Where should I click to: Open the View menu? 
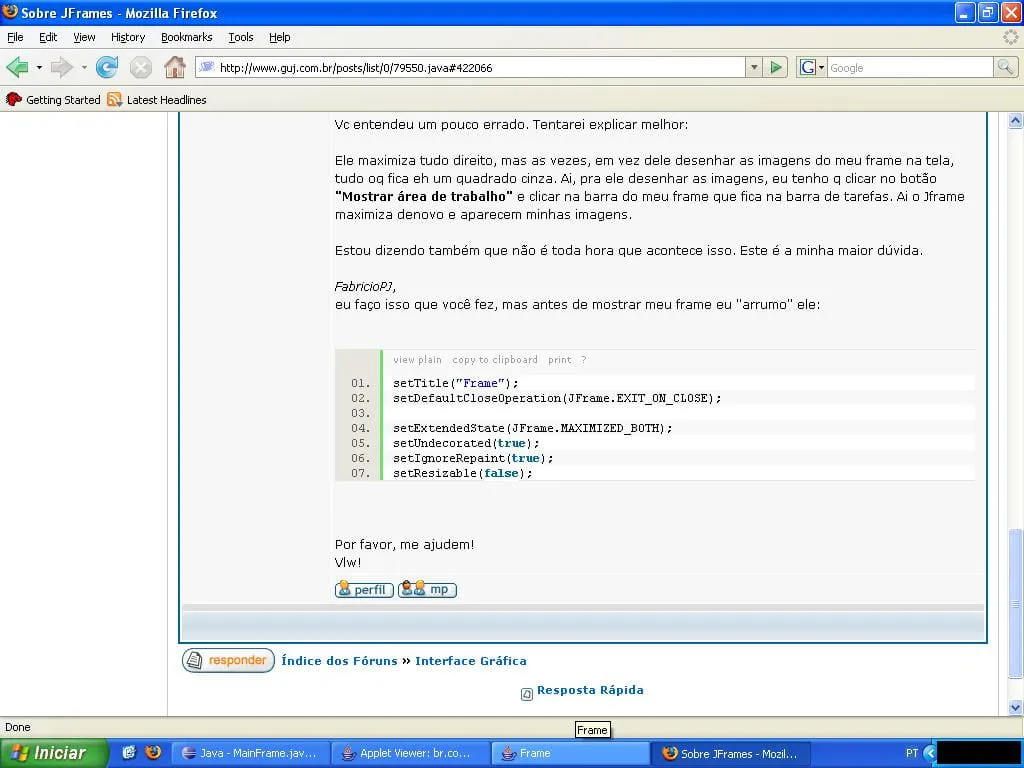coord(84,37)
